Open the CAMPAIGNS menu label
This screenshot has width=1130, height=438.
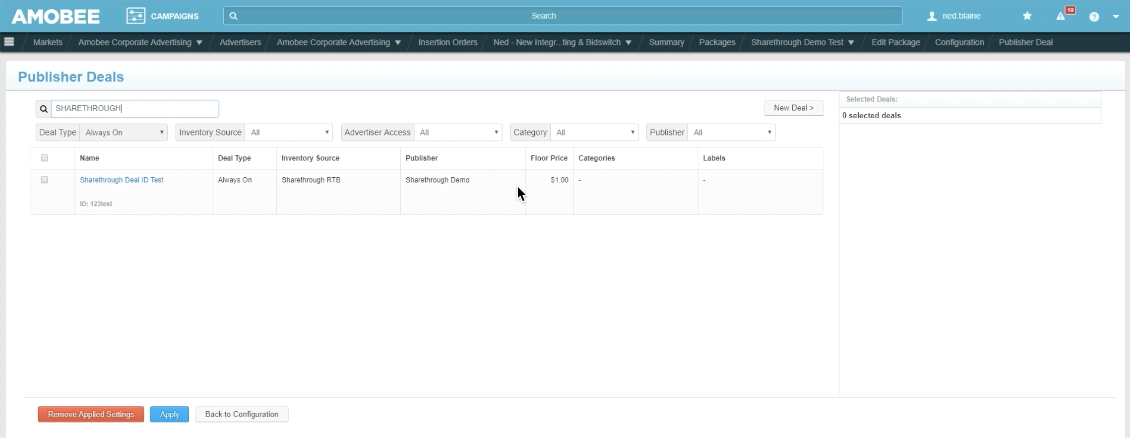point(174,16)
